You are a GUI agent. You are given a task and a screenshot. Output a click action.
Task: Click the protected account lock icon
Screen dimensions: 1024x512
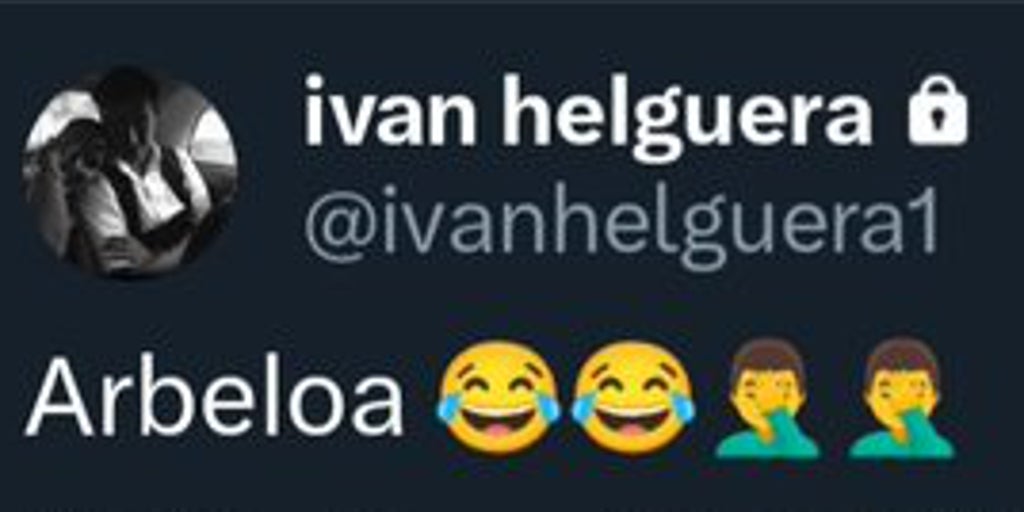tap(937, 110)
